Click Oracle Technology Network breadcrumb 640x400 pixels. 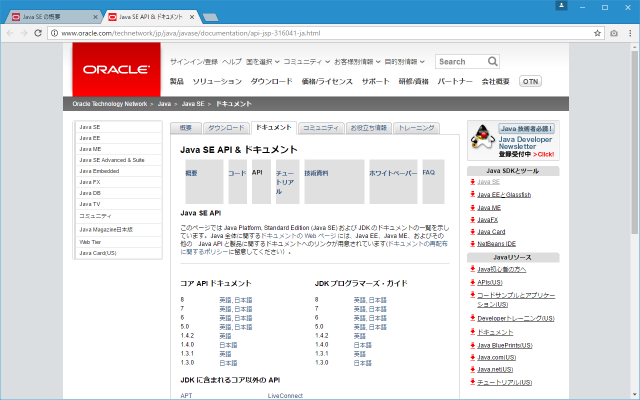110,104
